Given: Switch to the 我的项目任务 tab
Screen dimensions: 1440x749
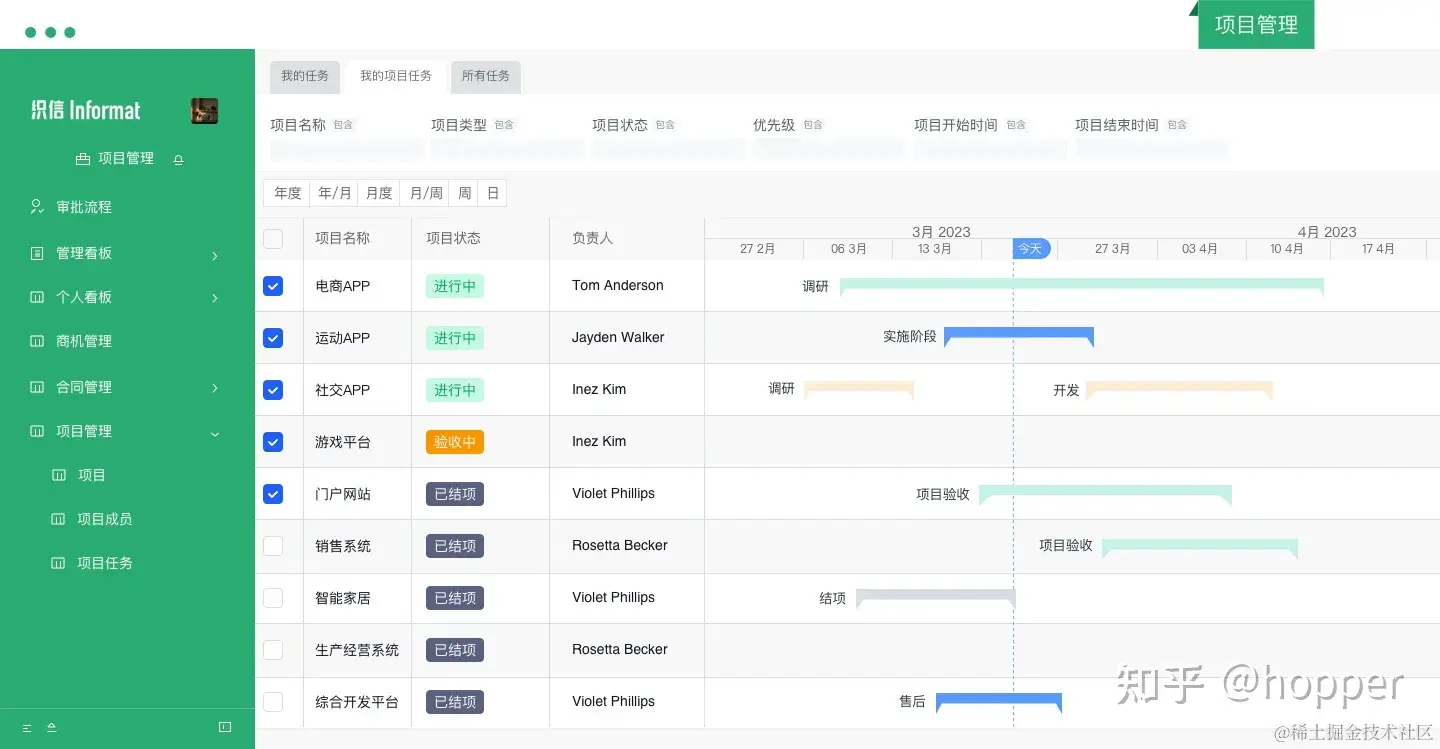Looking at the screenshot, I should [x=396, y=77].
